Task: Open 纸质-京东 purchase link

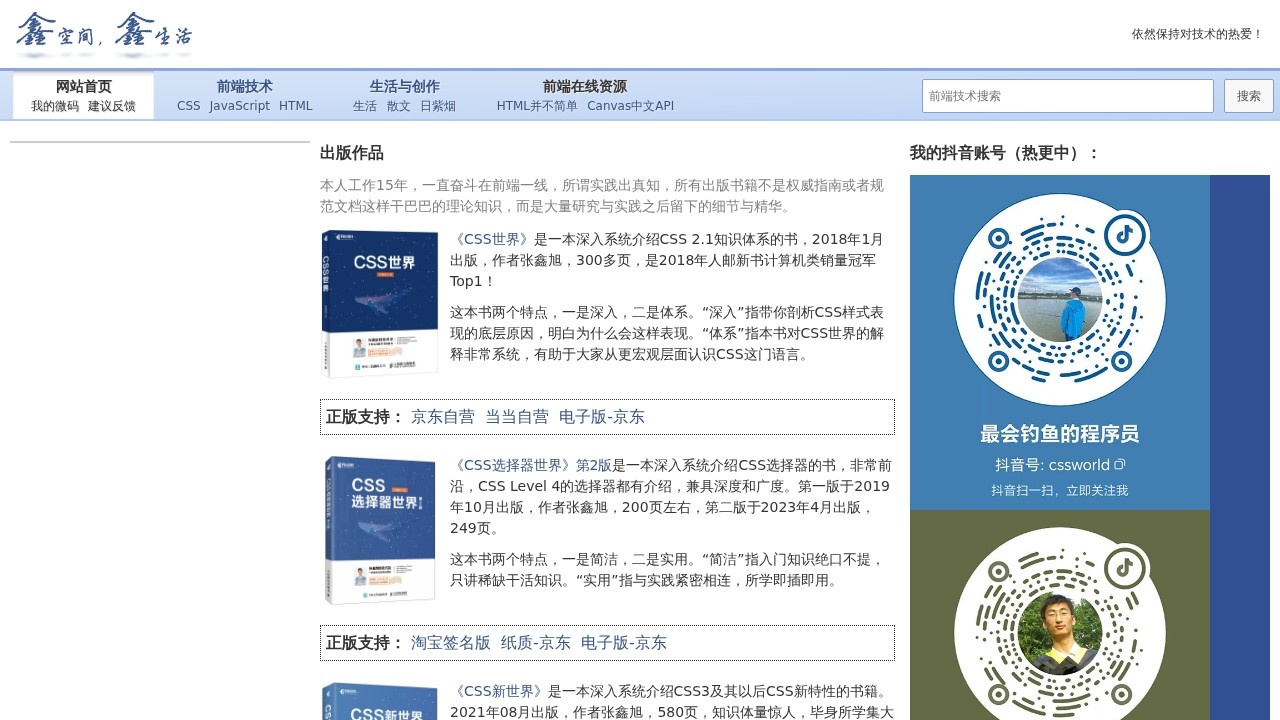Action: coord(536,643)
